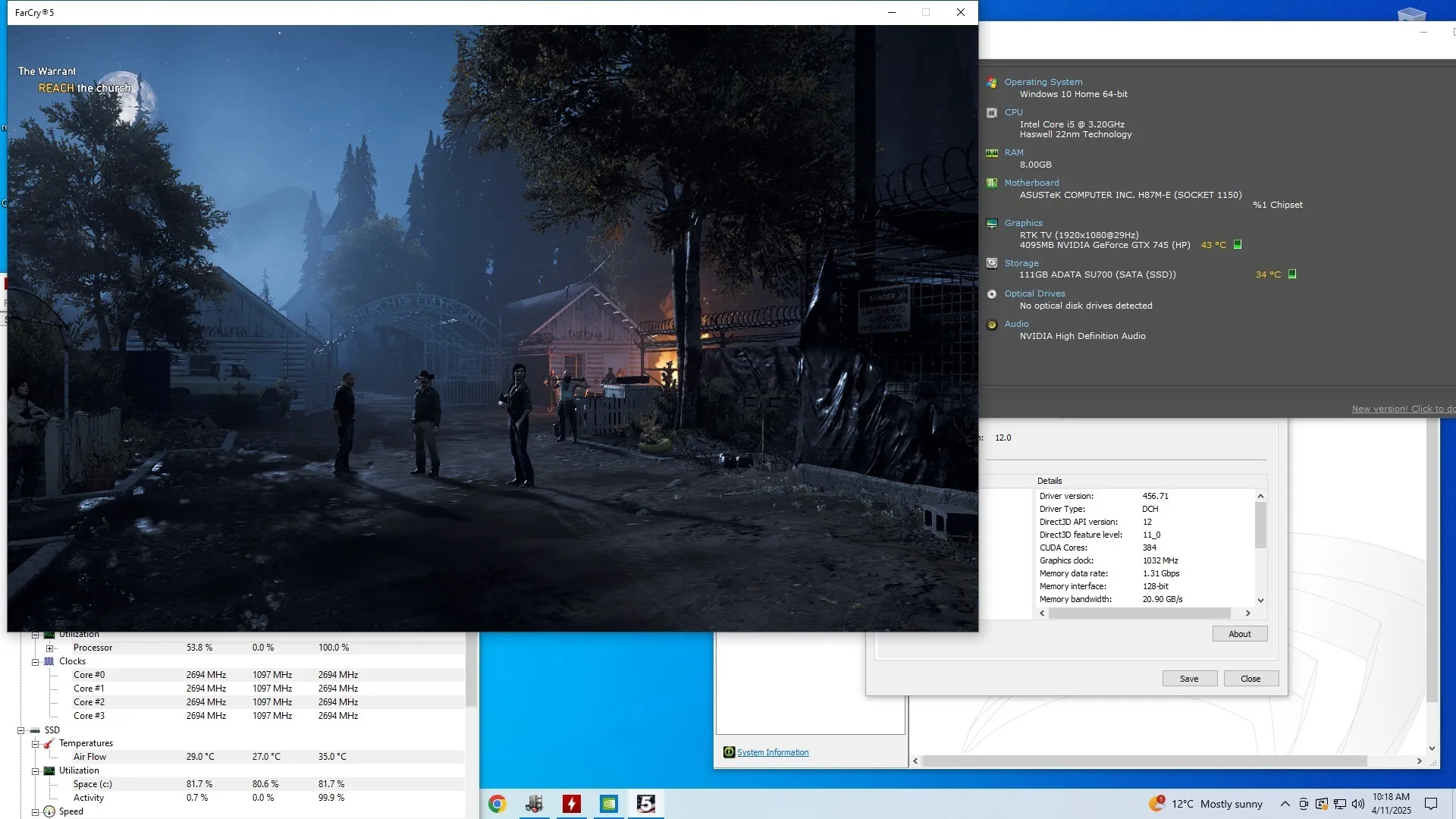Expand the Processor utilization node
Image resolution: width=1456 pixels, height=819 pixels.
[50, 648]
